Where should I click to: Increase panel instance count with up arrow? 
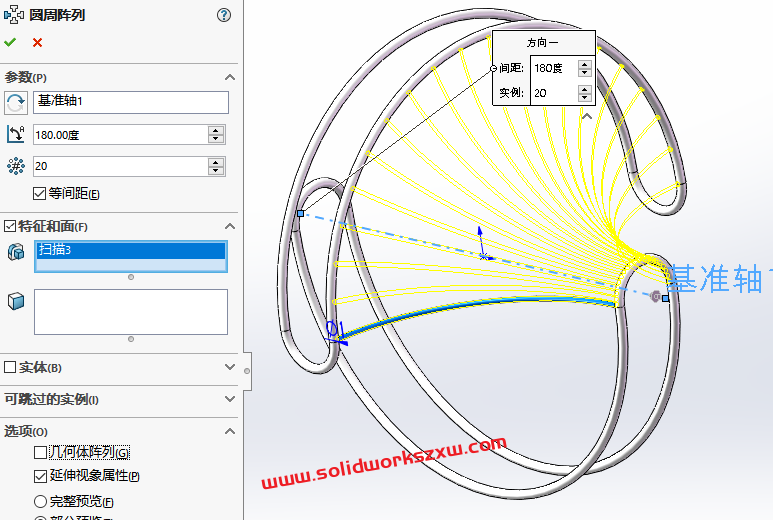(216, 162)
